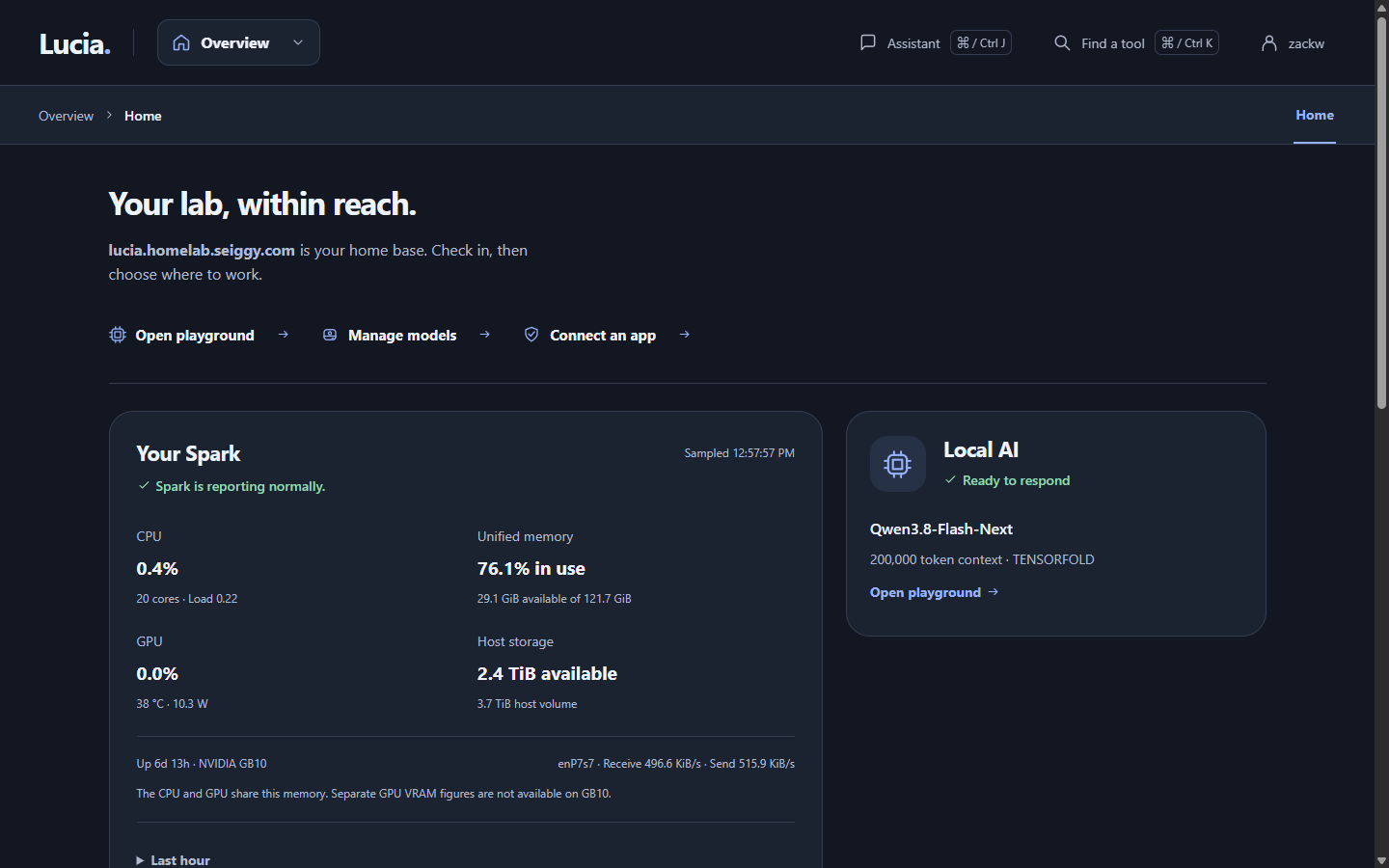Click the playground chip icon in quick links
Viewport: 1389px width, 868px height.
pyautogui.click(x=118, y=335)
